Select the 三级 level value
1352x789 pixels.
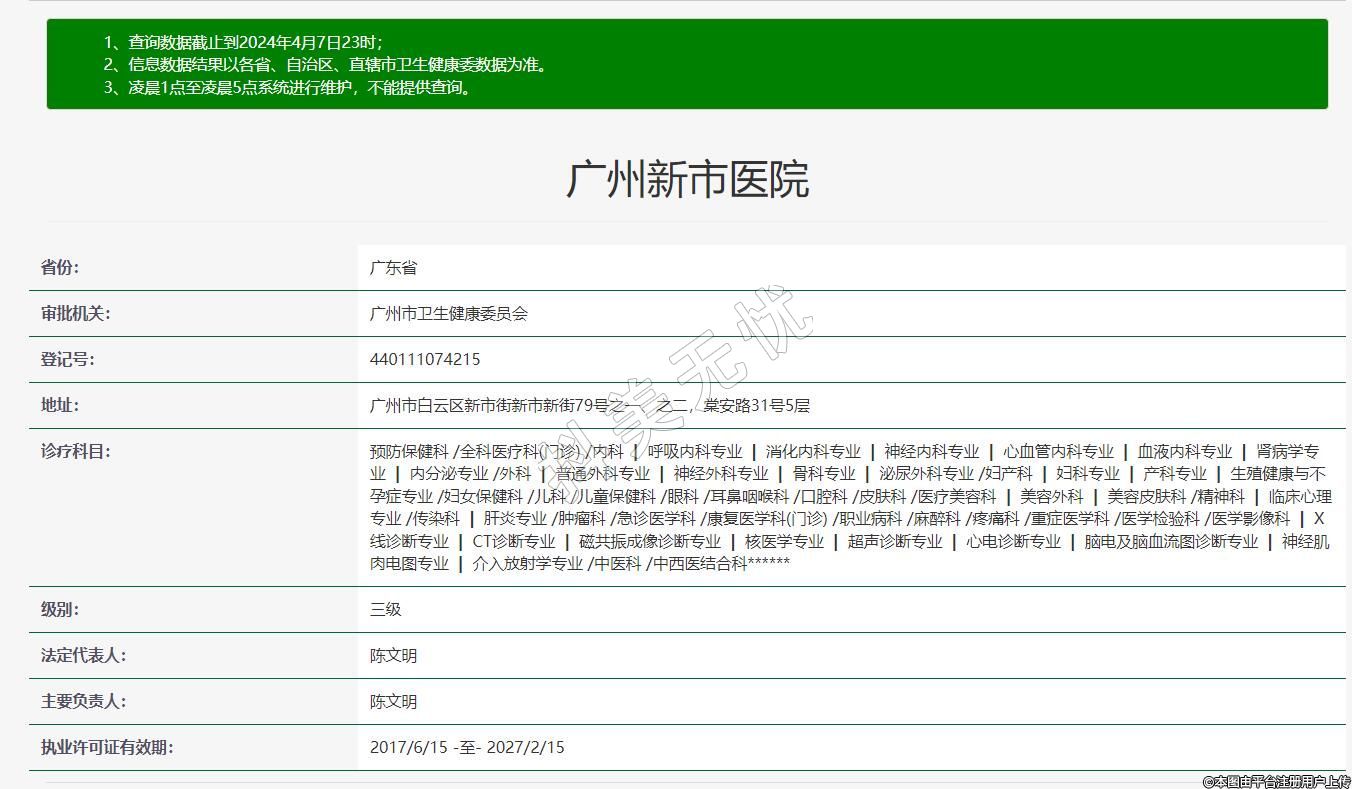[385, 610]
